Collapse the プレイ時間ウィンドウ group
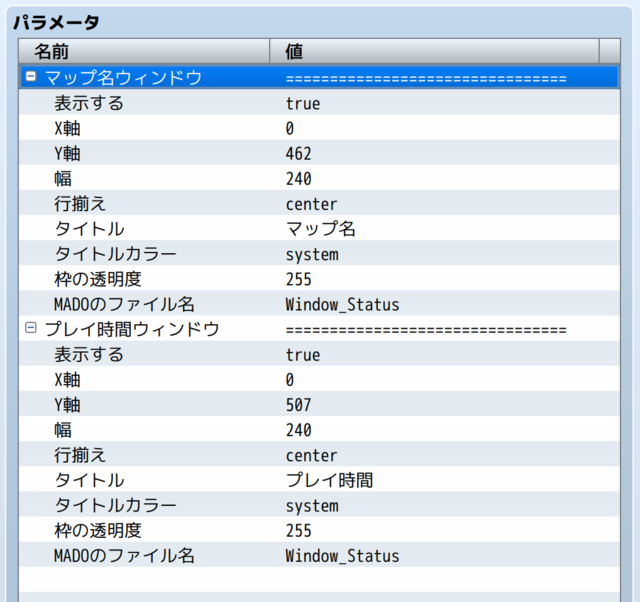The height and width of the screenshot is (602, 640). (31, 328)
